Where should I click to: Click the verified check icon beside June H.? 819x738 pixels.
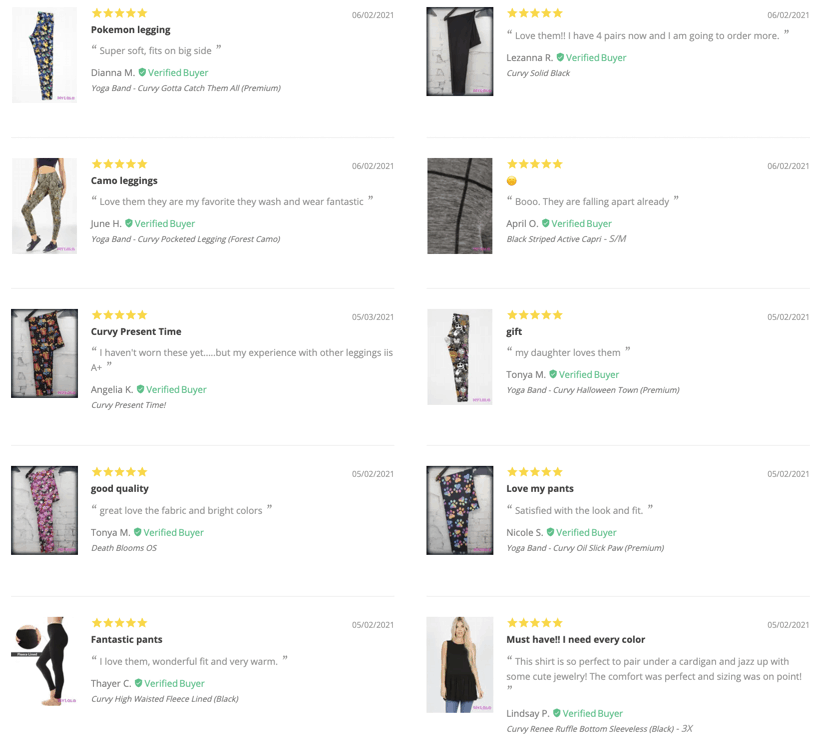128,224
